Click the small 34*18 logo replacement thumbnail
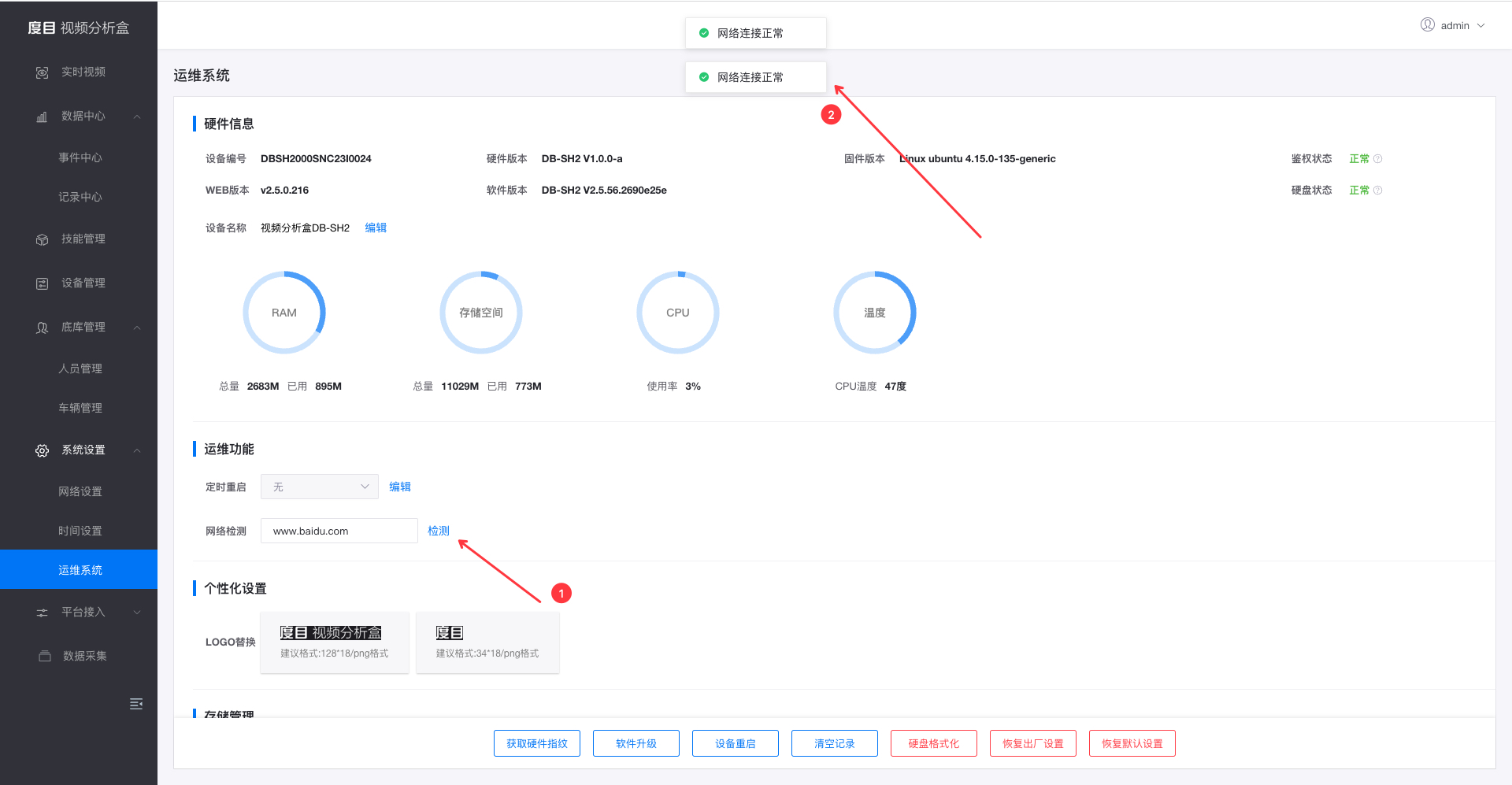Screen dimensions: 1512x785 click(487, 642)
